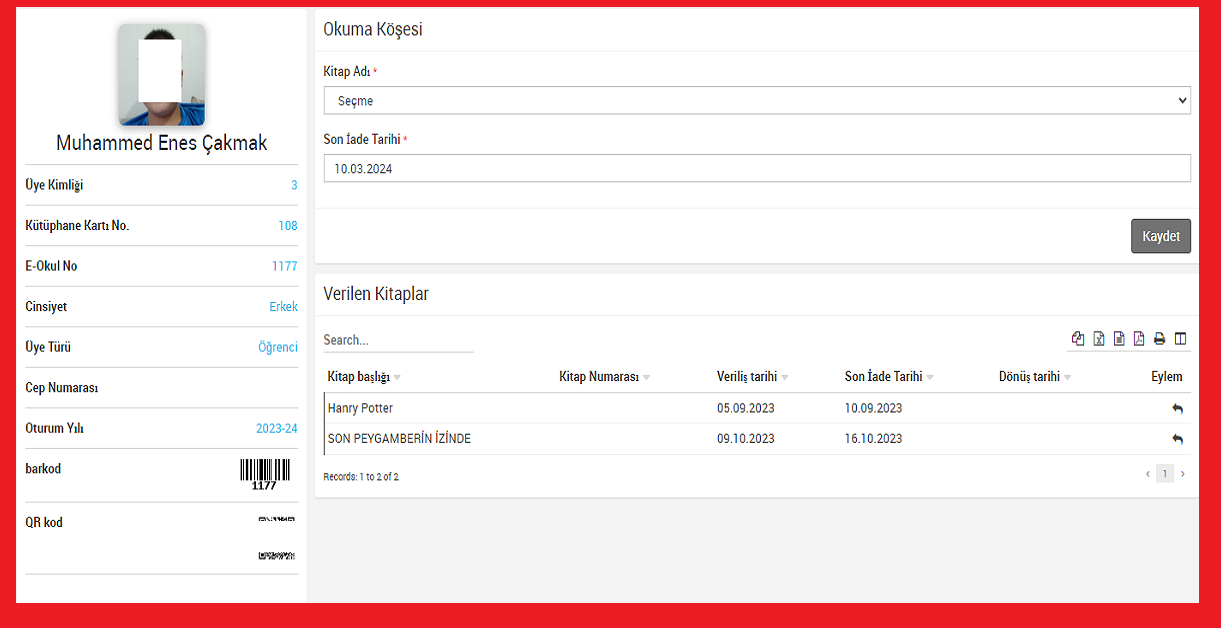The width and height of the screenshot is (1221, 628).
Task: Export issued books to Excel
Action: click(1098, 339)
